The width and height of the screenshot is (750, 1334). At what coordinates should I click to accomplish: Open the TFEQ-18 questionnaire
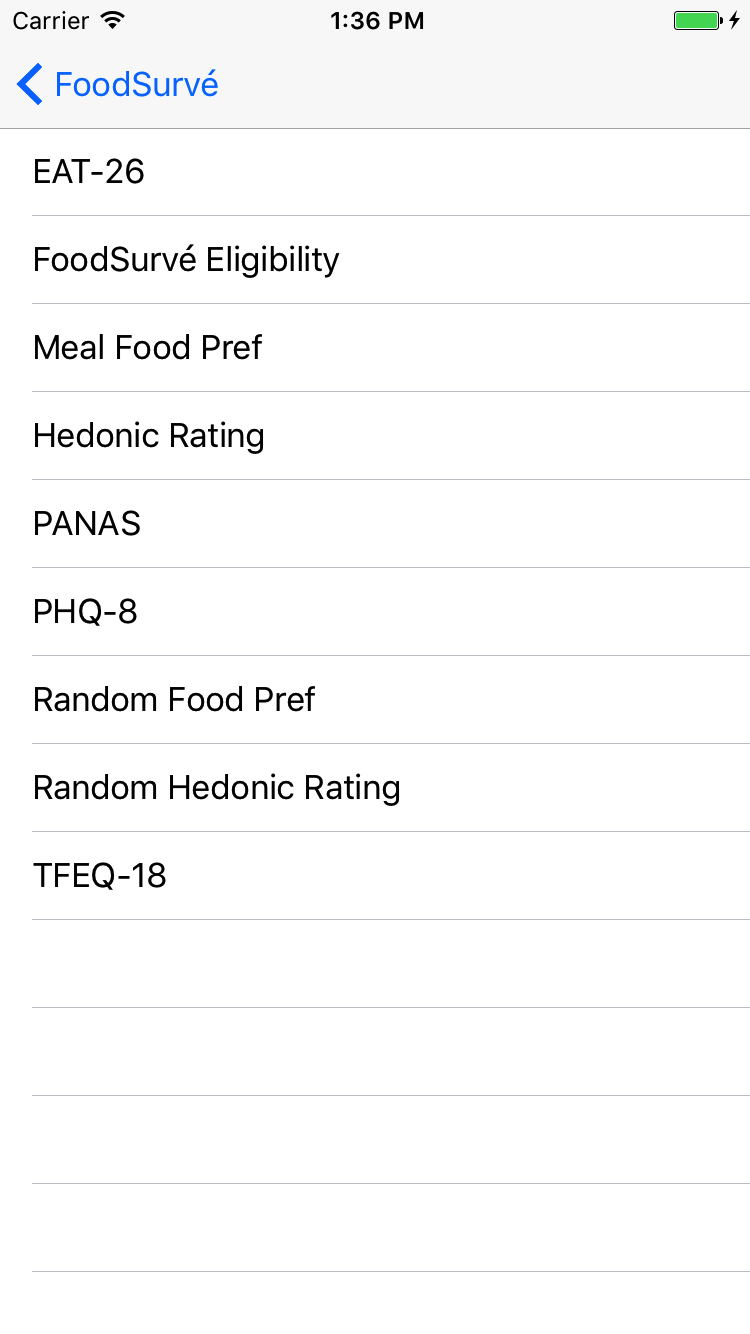375,876
